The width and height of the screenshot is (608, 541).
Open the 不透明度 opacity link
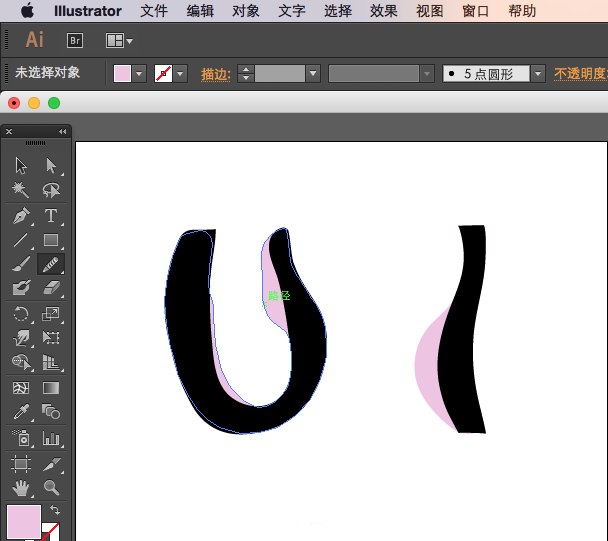(x=580, y=73)
